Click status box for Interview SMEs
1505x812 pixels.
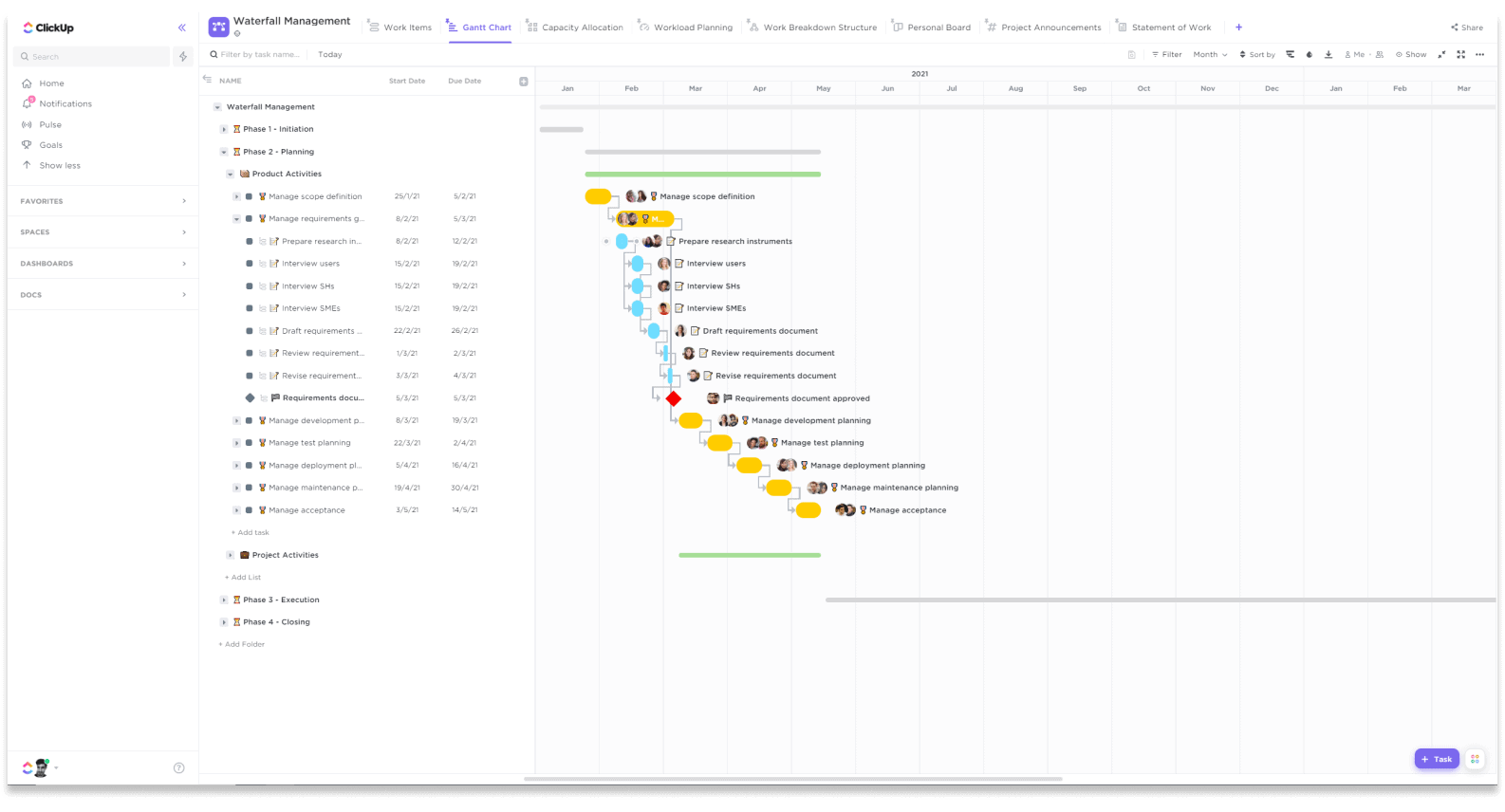pos(250,308)
